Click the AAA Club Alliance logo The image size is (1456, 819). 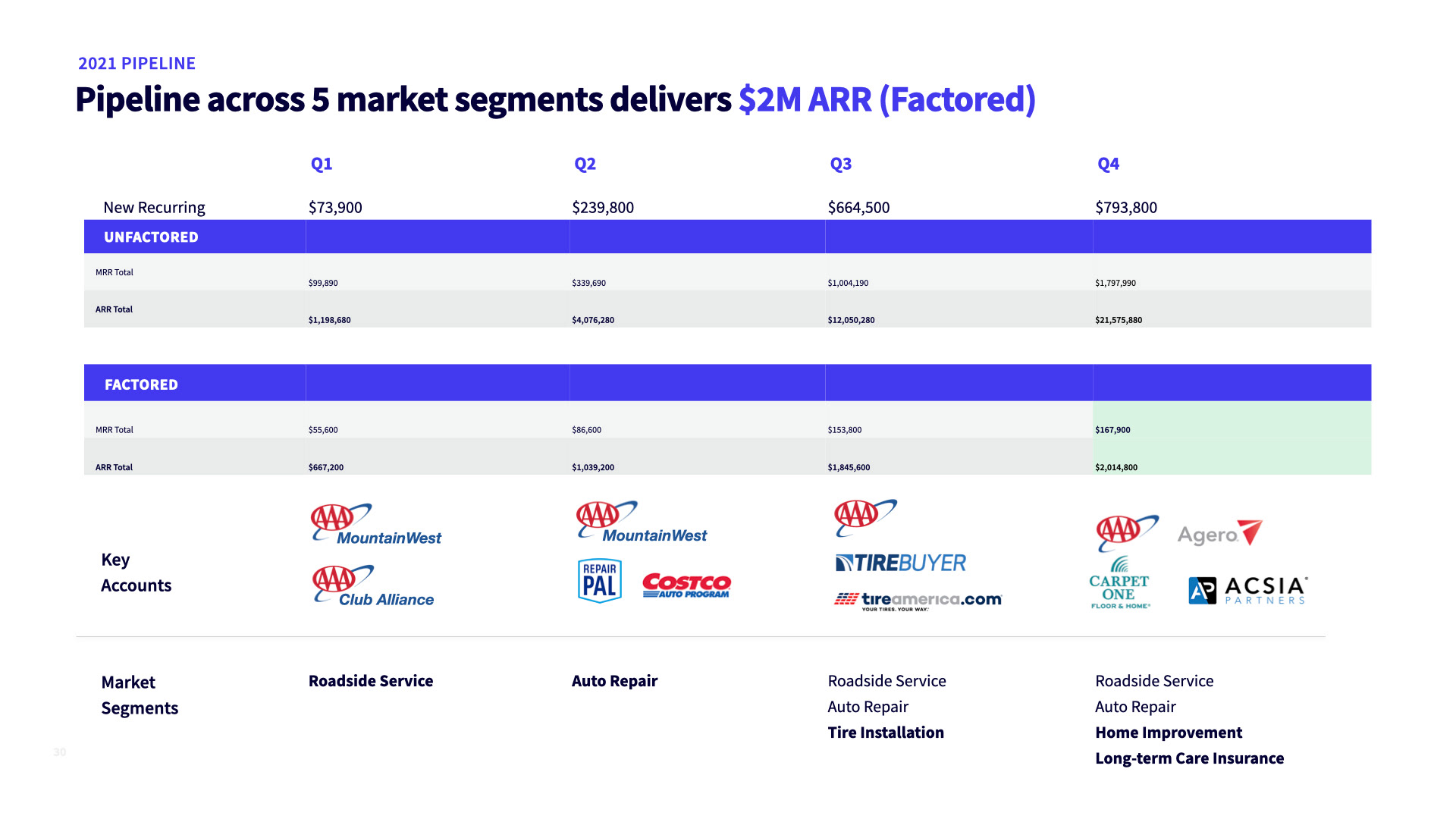[x=372, y=586]
